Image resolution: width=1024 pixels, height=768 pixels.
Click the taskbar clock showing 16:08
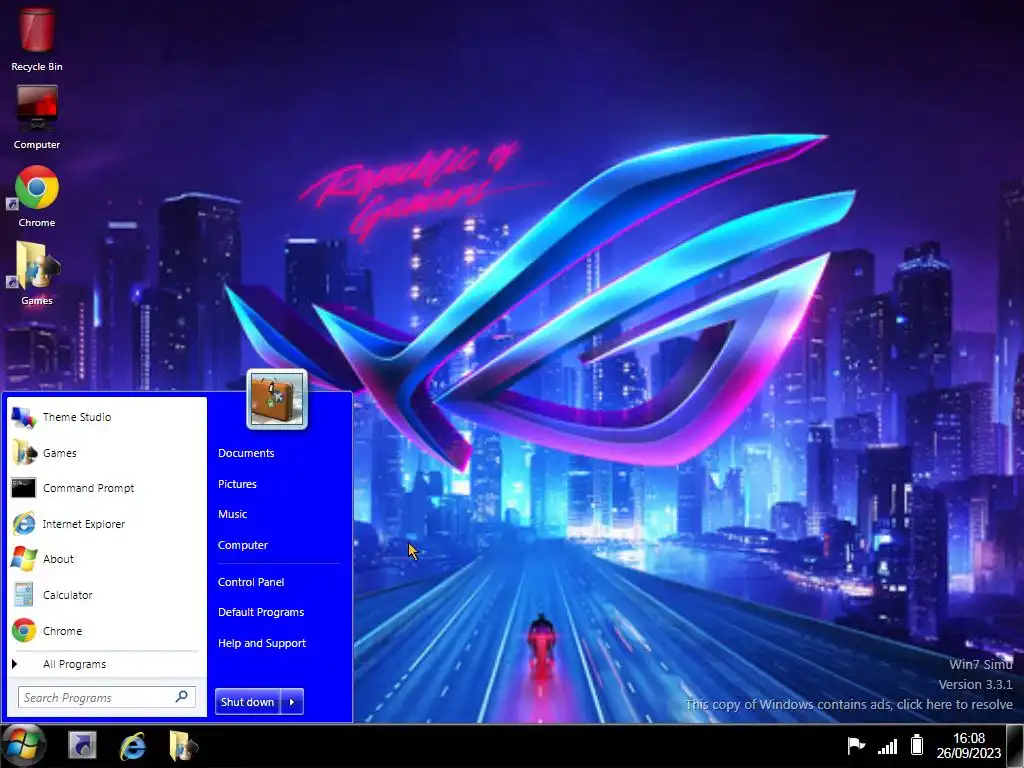point(968,745)
